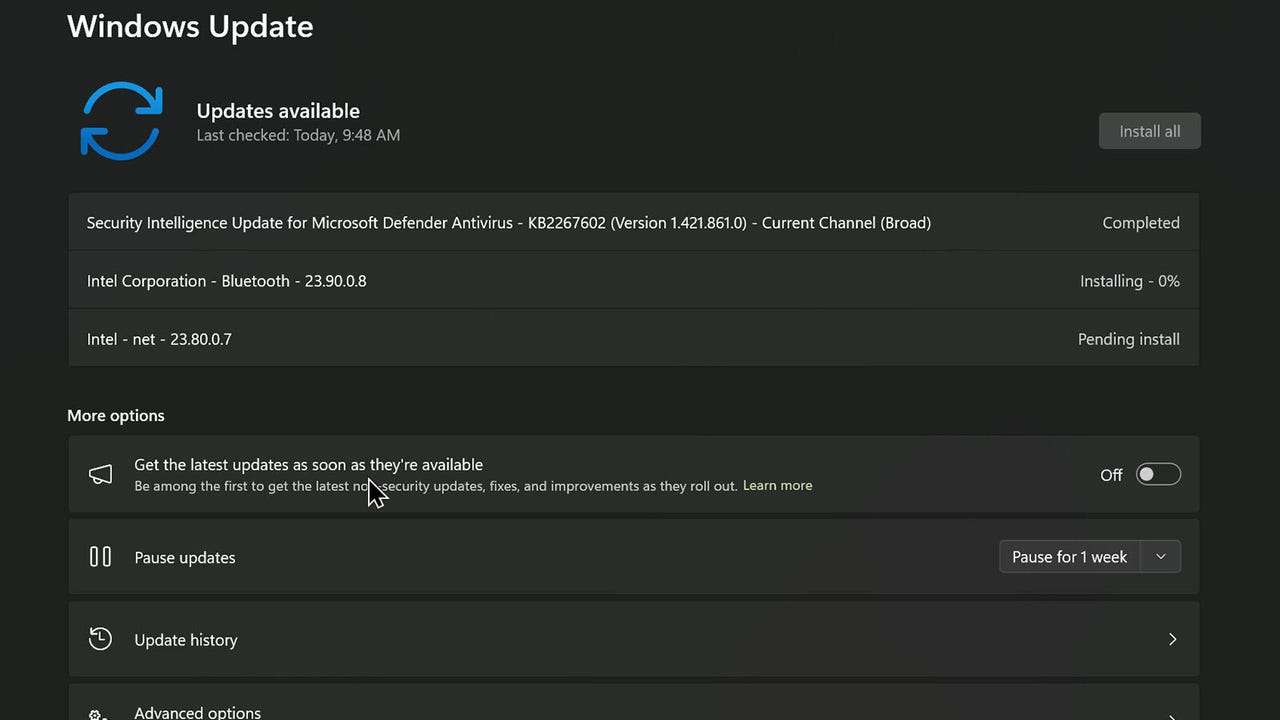Click the Pending install status

pos(1129,339)
